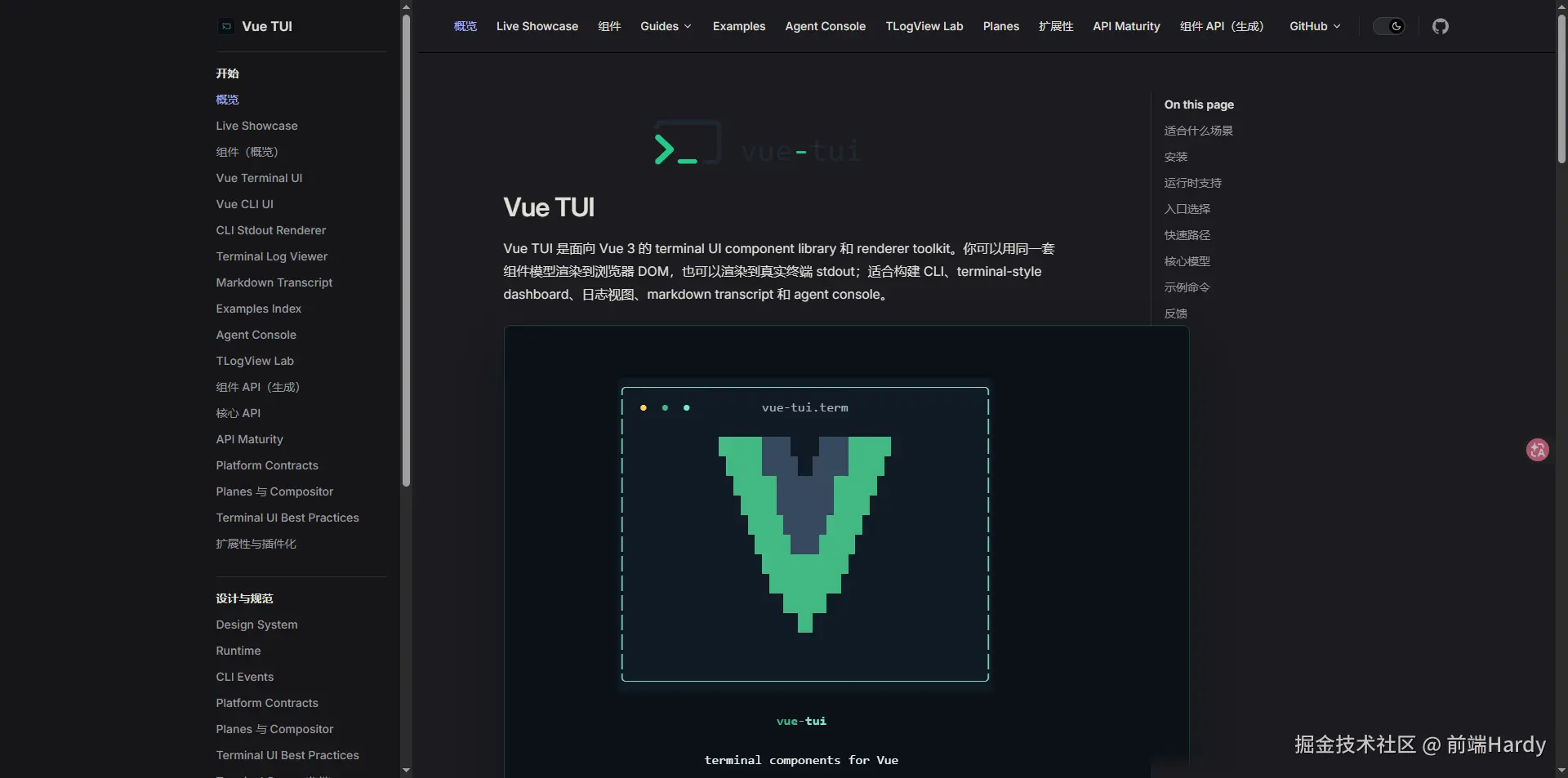Image resolution: width=1568 pixels, height=778 pixels.
Task: Jump to 安装 section in On this page
Action: click(x=1176, y=157)
